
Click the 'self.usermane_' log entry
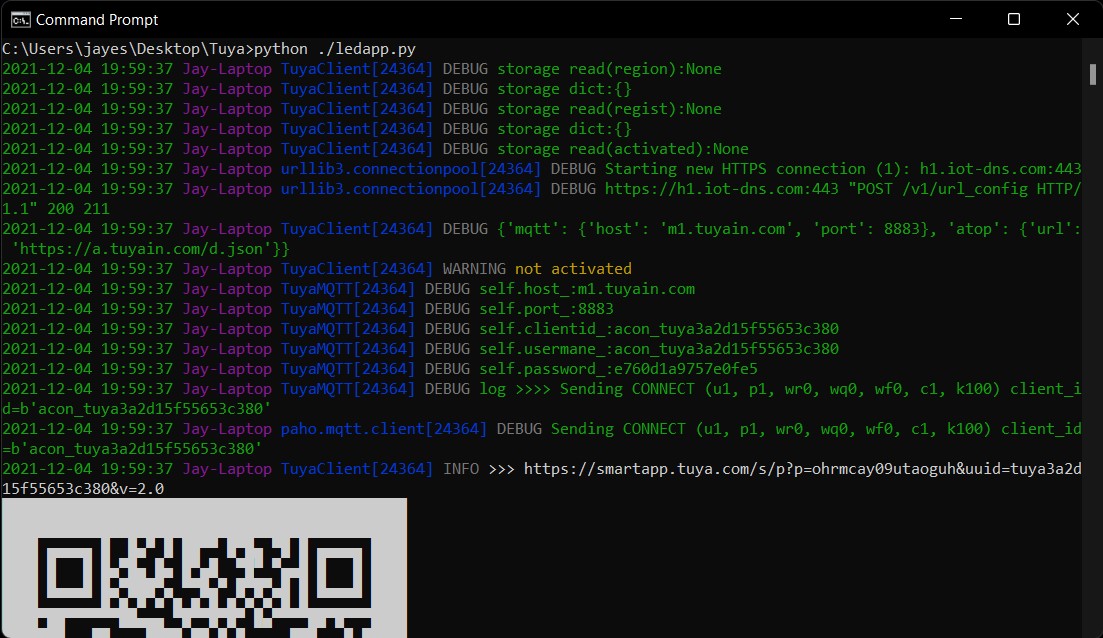tap(658, 349)
